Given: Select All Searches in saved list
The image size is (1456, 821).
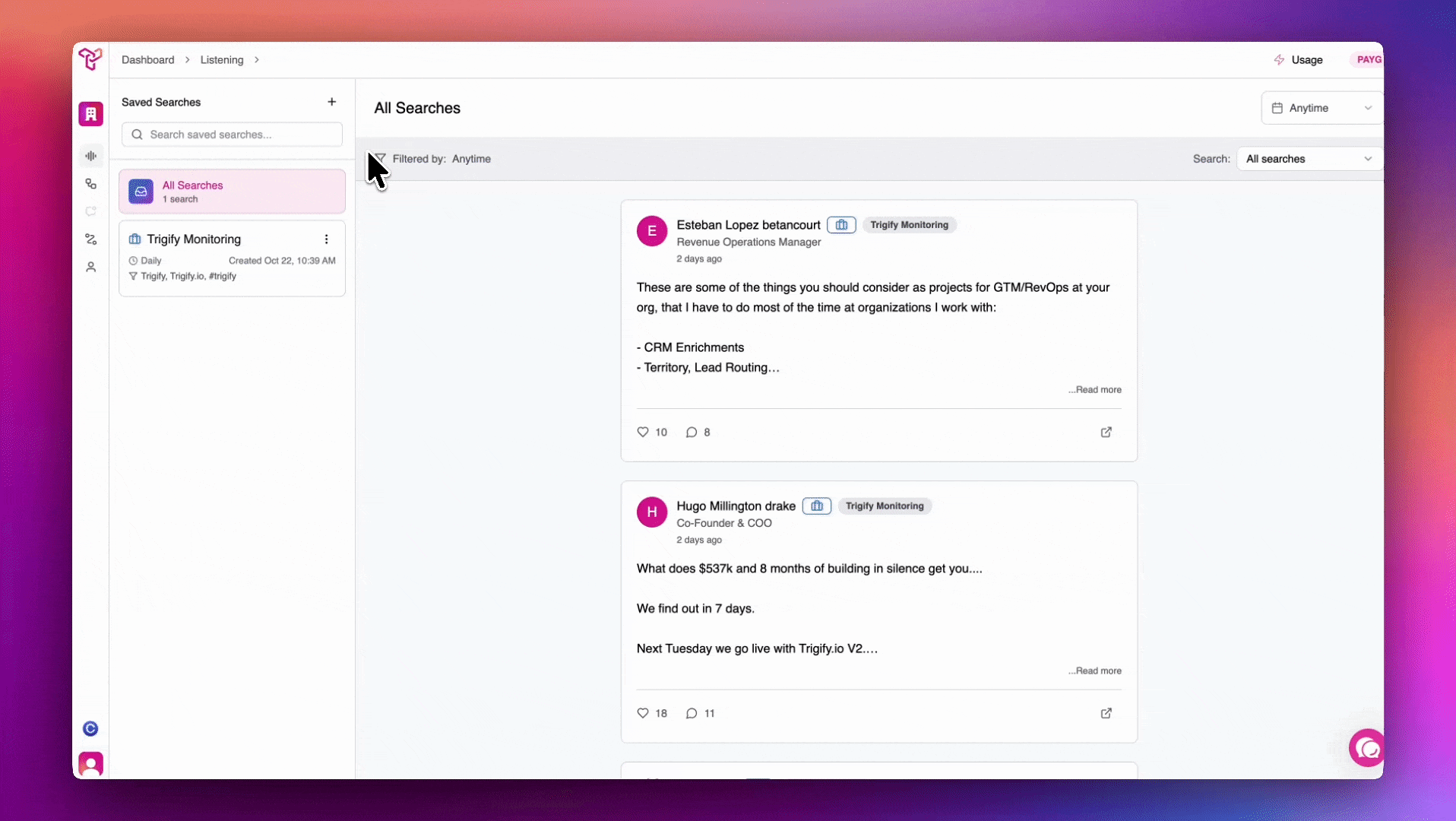Looking at the screenshot, I should pyautogui.click(x=232, y=192).
